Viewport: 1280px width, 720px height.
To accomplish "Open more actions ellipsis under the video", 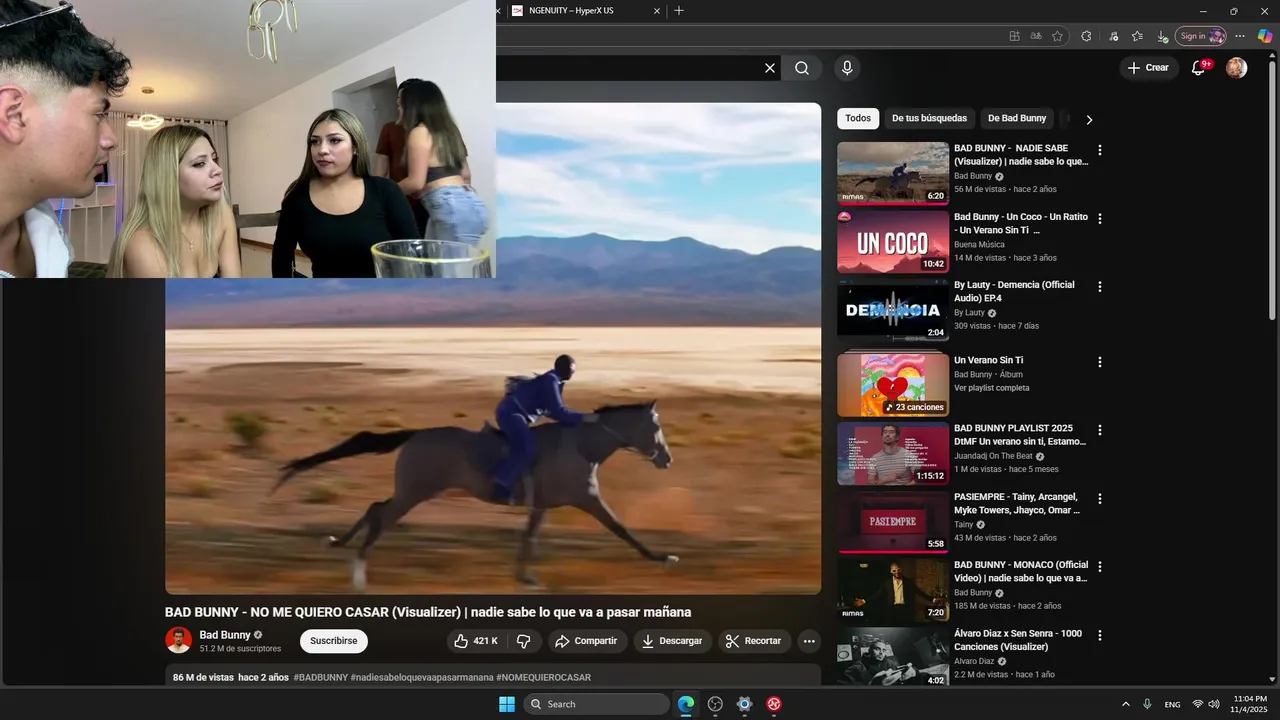I will point(809,641).
